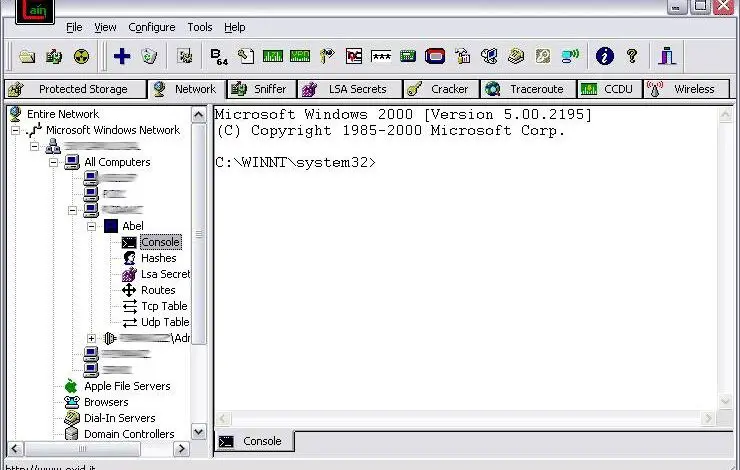
Task: Click the blue plus Add to list icon
Action: coord(122,56)
